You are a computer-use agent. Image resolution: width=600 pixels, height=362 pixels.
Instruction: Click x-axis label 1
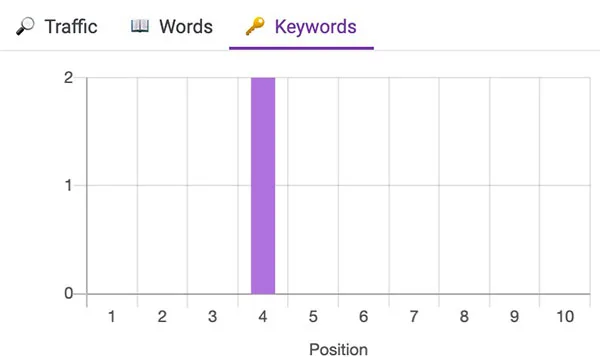112,316
